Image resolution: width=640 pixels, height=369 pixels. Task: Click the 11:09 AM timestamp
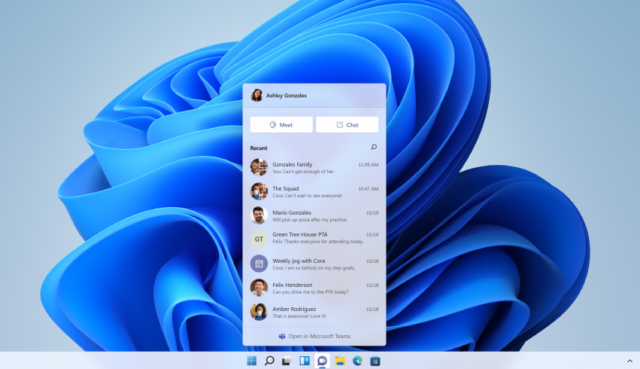[368, 165]
